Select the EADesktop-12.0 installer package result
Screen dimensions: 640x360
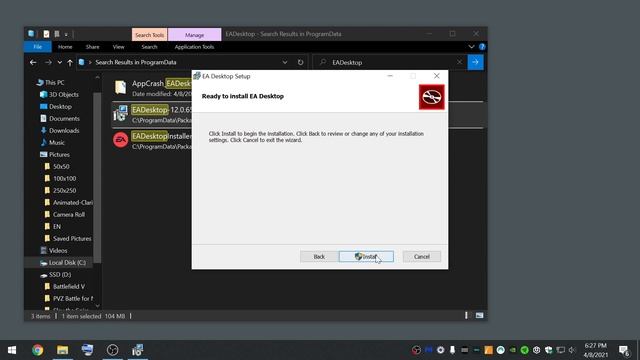point(151,115)
